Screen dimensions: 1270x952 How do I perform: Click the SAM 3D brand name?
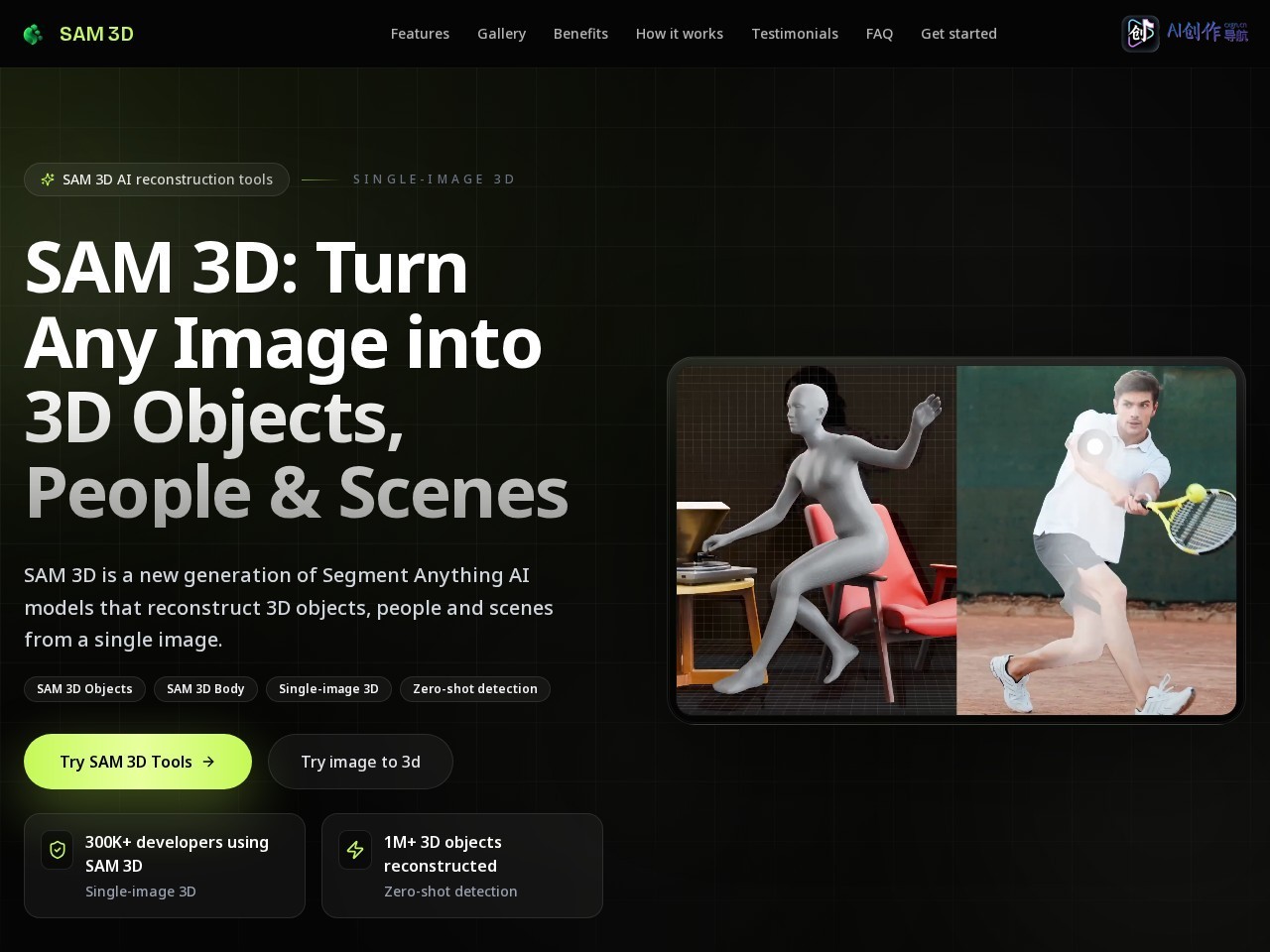pos(96,34)
